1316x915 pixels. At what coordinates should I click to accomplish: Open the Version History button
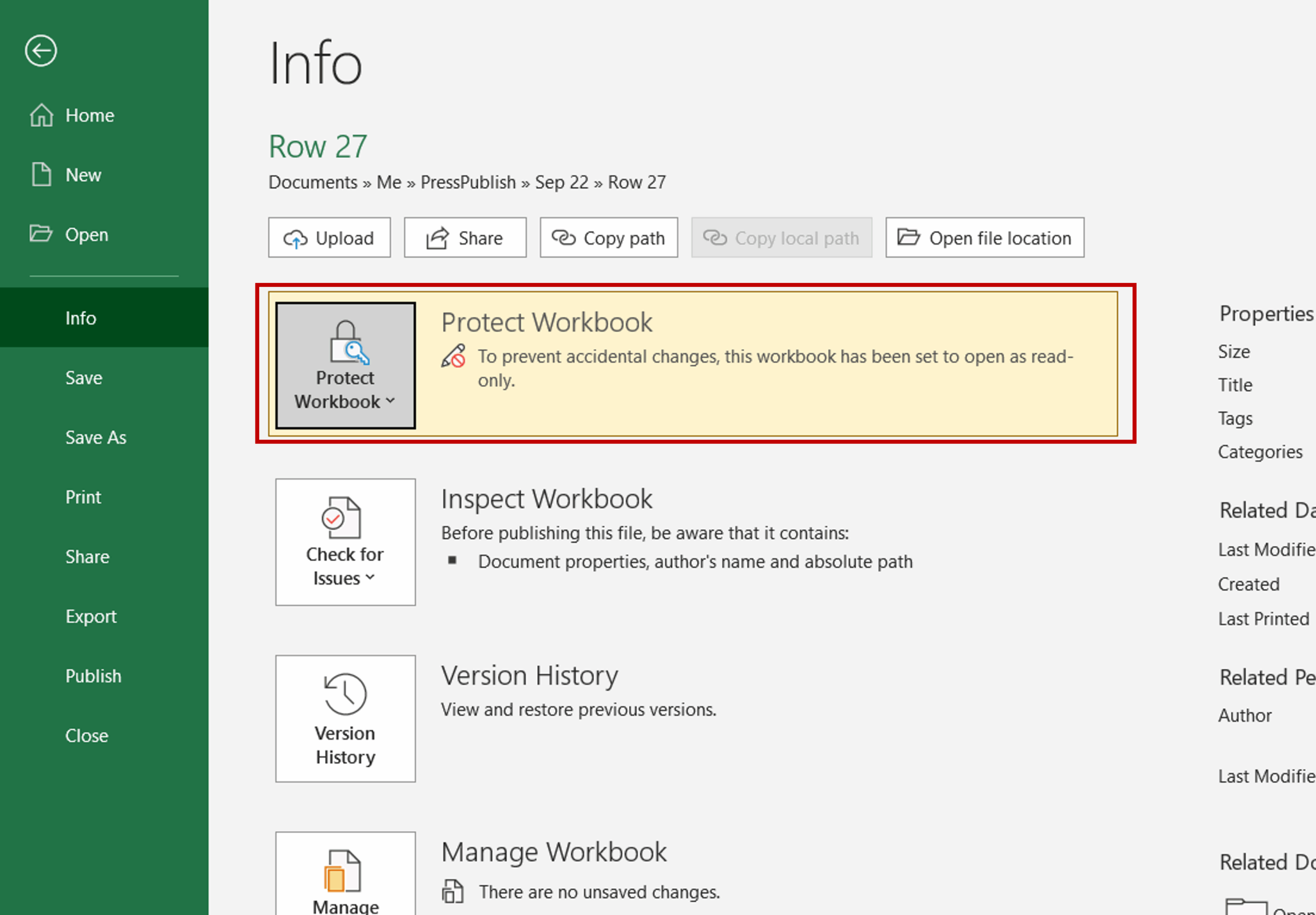[x=345, y=719]
